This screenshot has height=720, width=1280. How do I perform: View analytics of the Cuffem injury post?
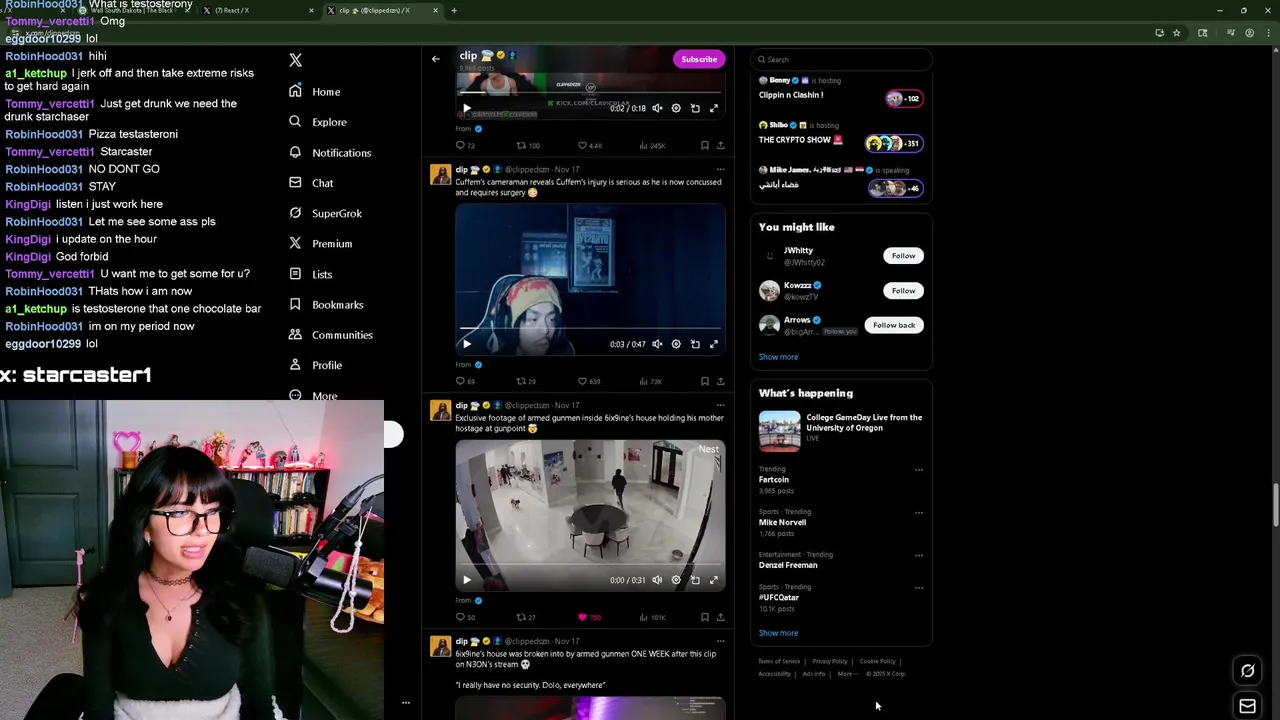pos(650,381)
